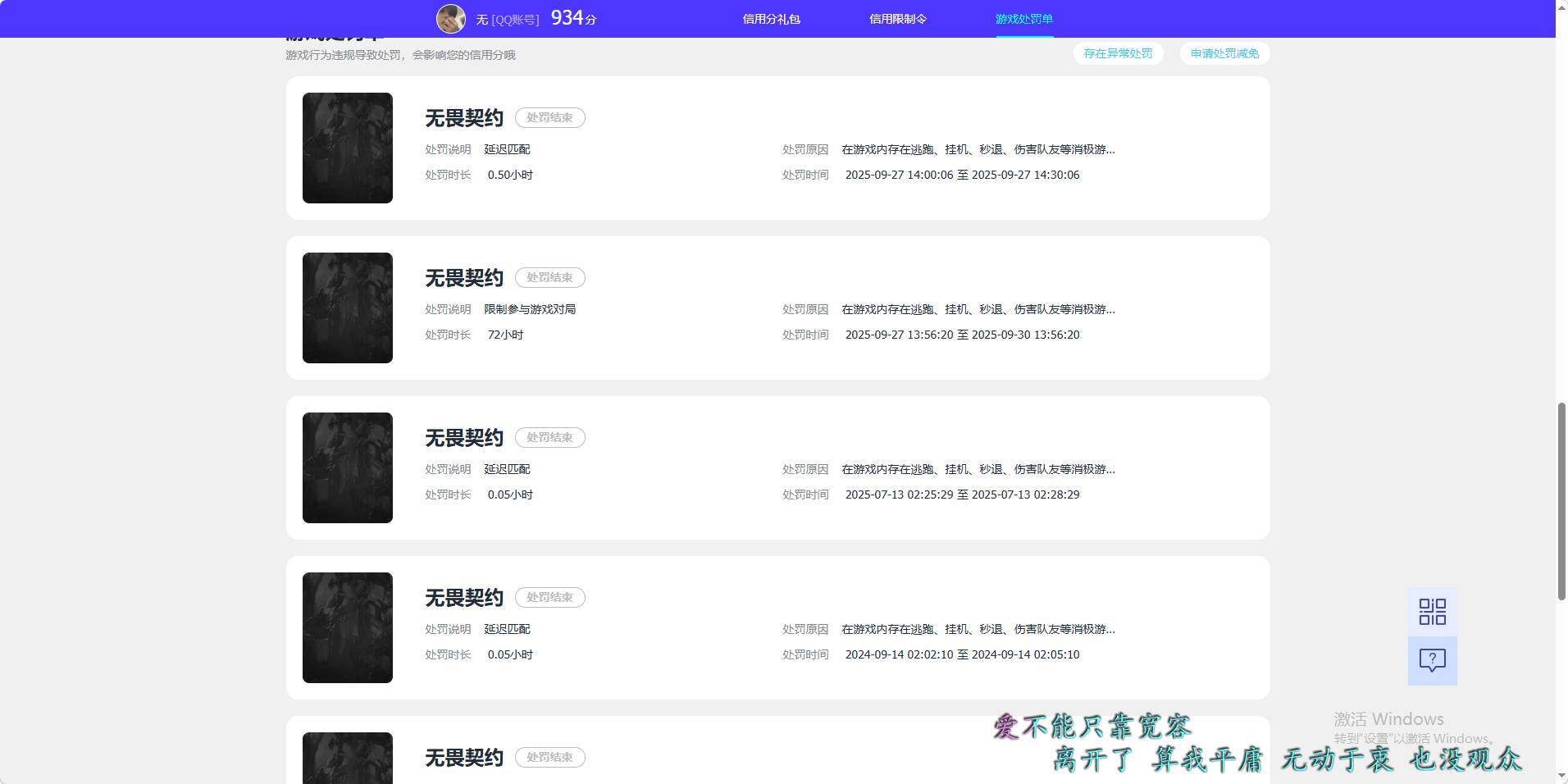This screenshot has height=784, width=1568.
Task: Switch to the 信用分礼包 tab
Action: click(x=771, y=18)
